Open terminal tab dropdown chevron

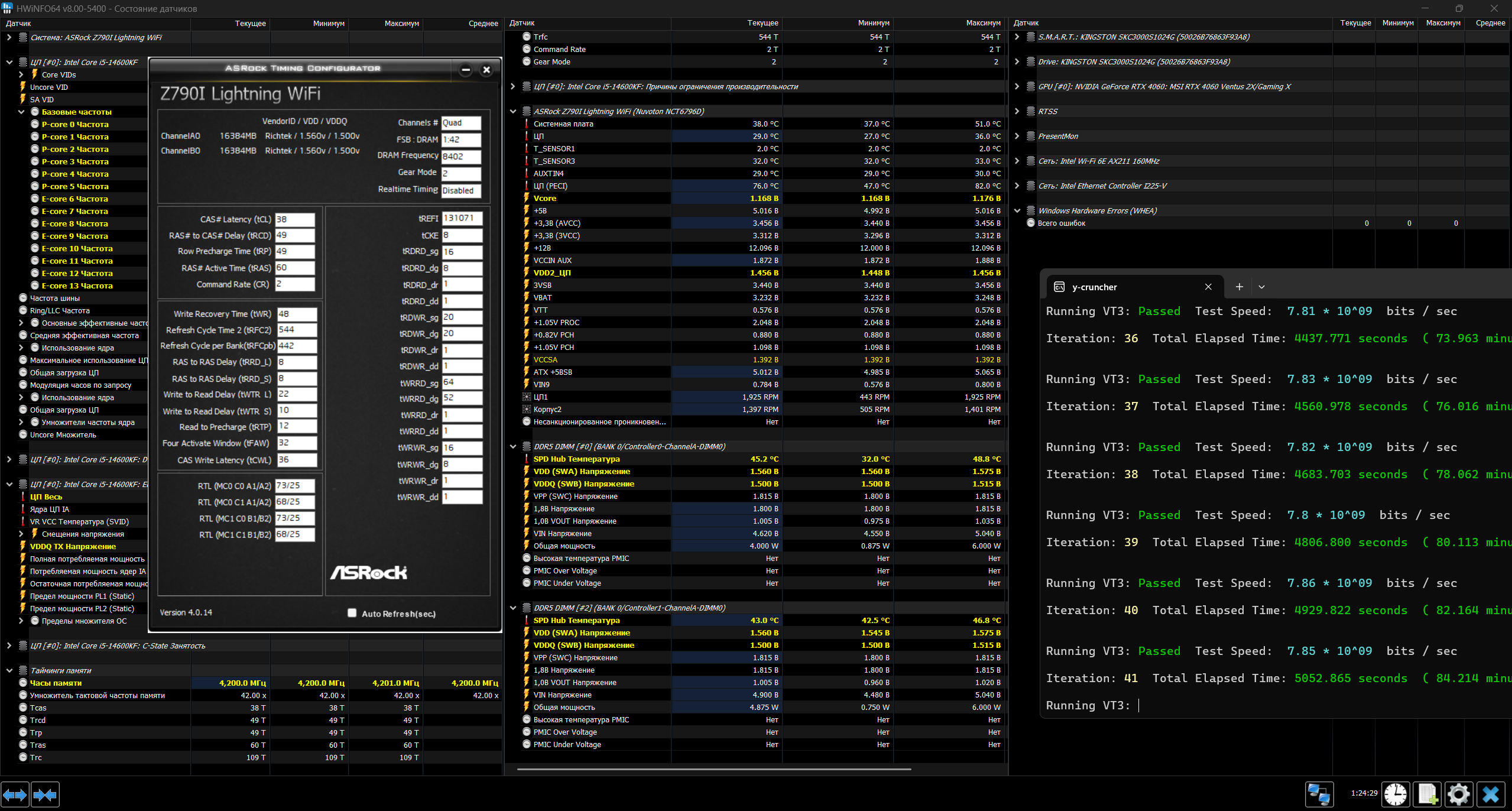[x=1261, y=287]
